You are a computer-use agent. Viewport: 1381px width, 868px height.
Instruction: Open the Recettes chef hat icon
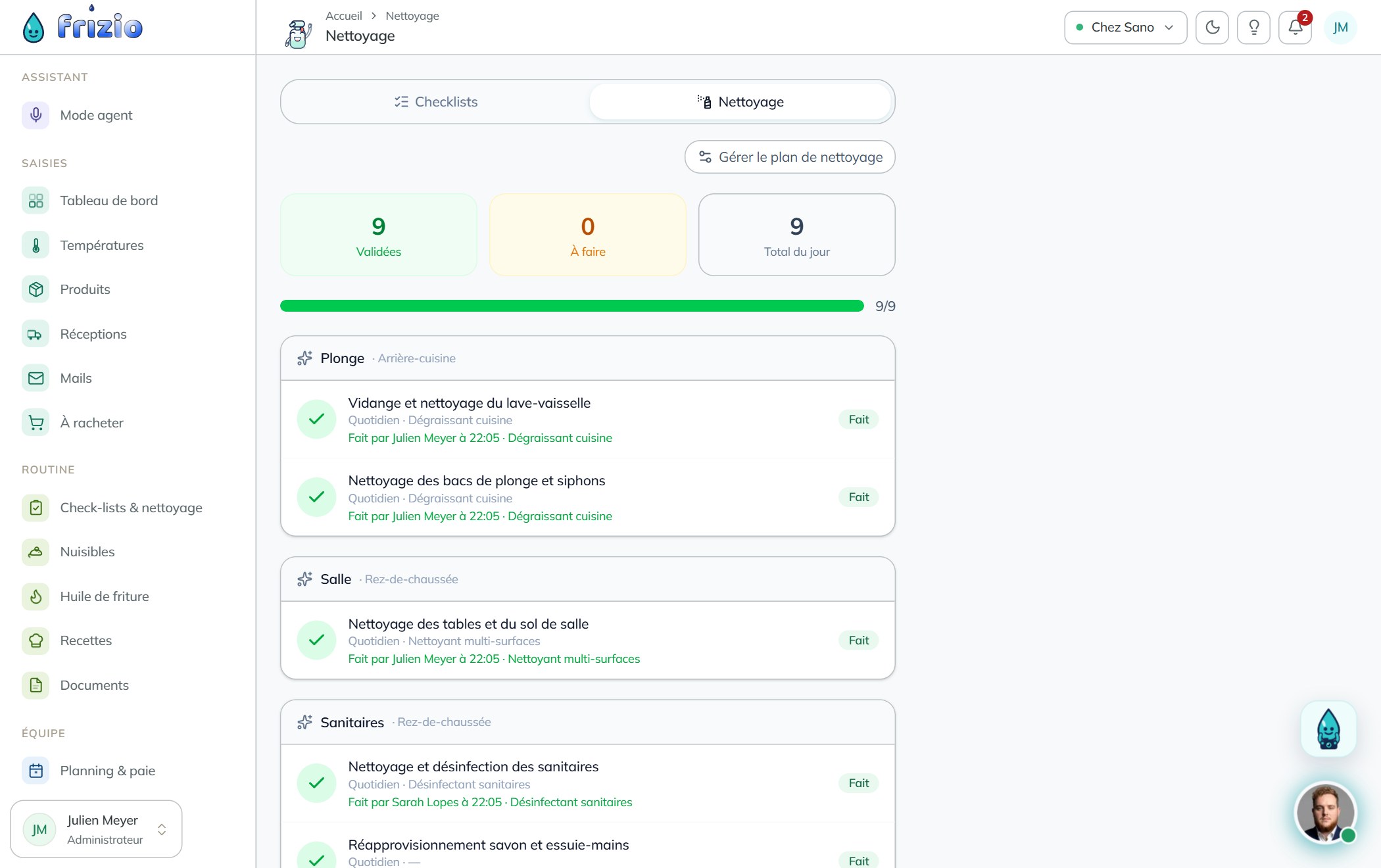tap(36, 640)
